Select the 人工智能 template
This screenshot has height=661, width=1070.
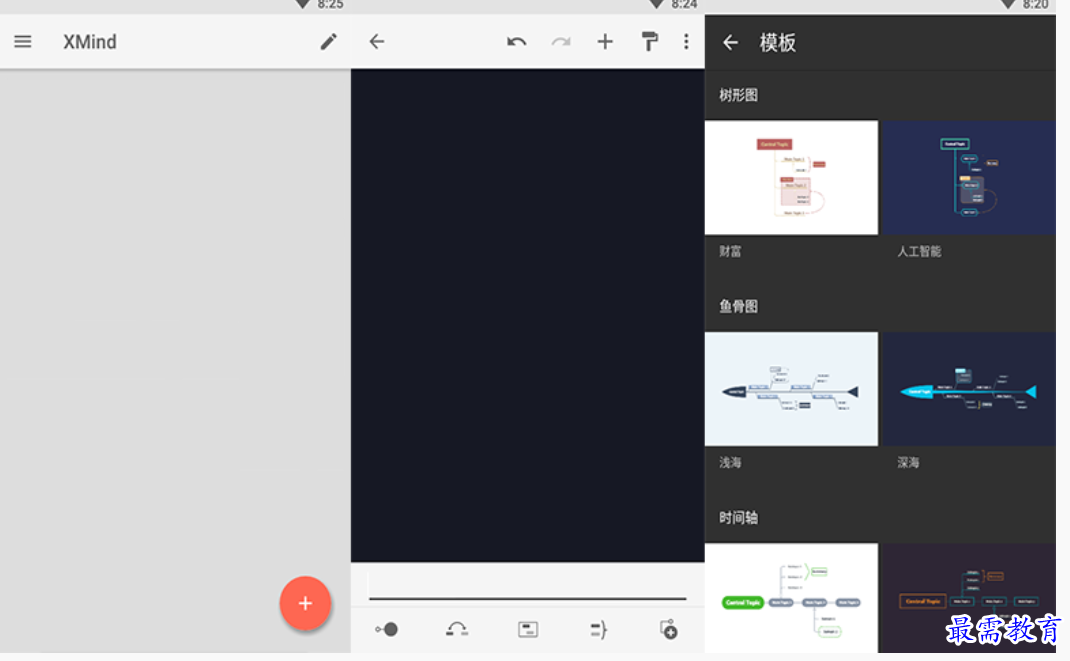pyautogui.click(x=968, y=177)
